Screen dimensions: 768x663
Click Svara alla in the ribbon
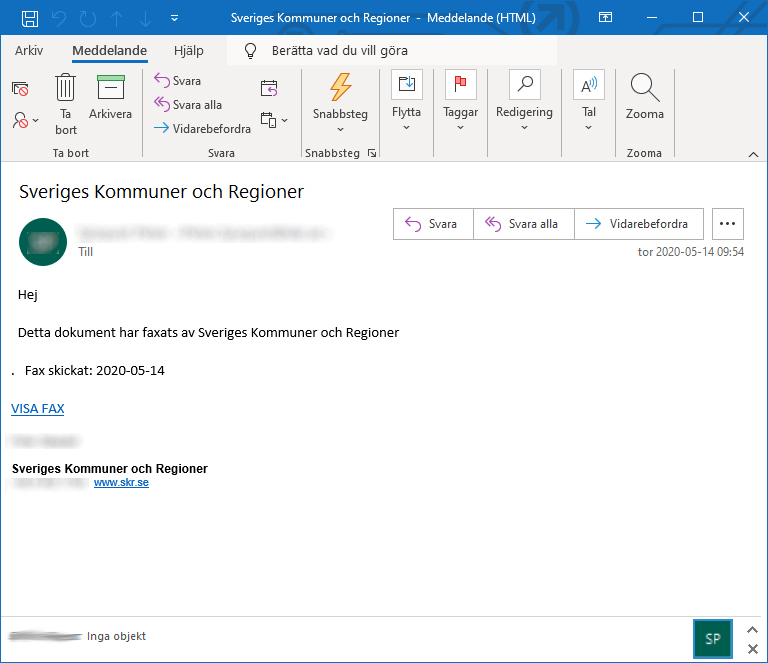[x=188, y=105]
